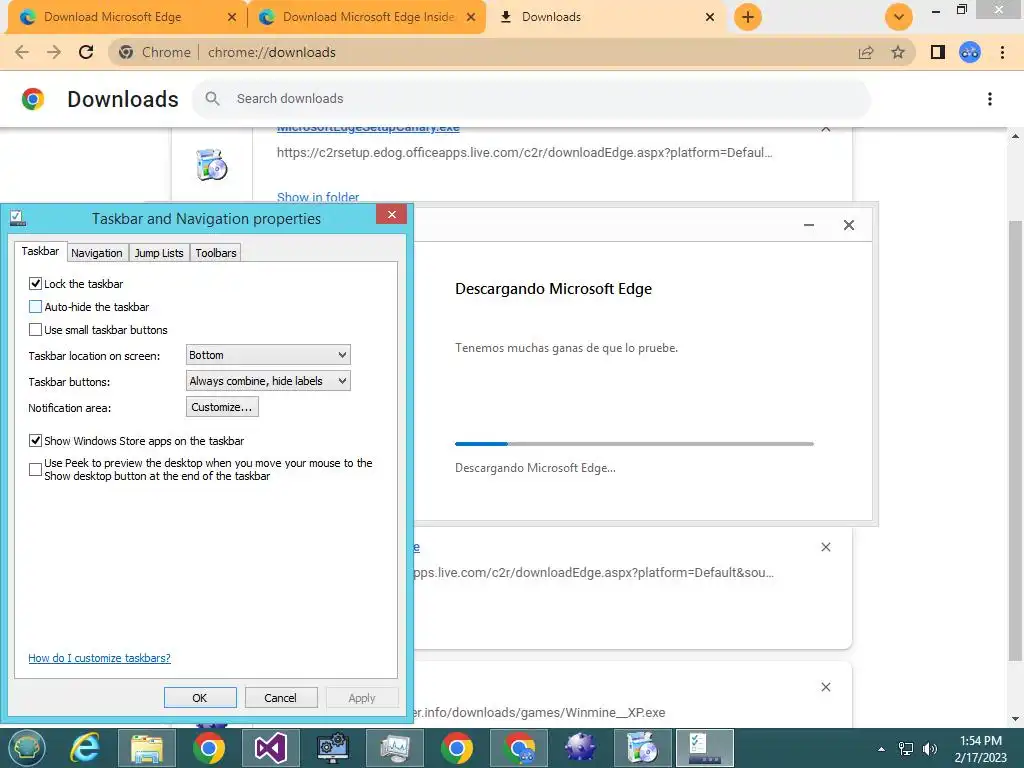Click the Search downloads magnifier icon
Screen dimensions: 1024x768
click(212, 99)
